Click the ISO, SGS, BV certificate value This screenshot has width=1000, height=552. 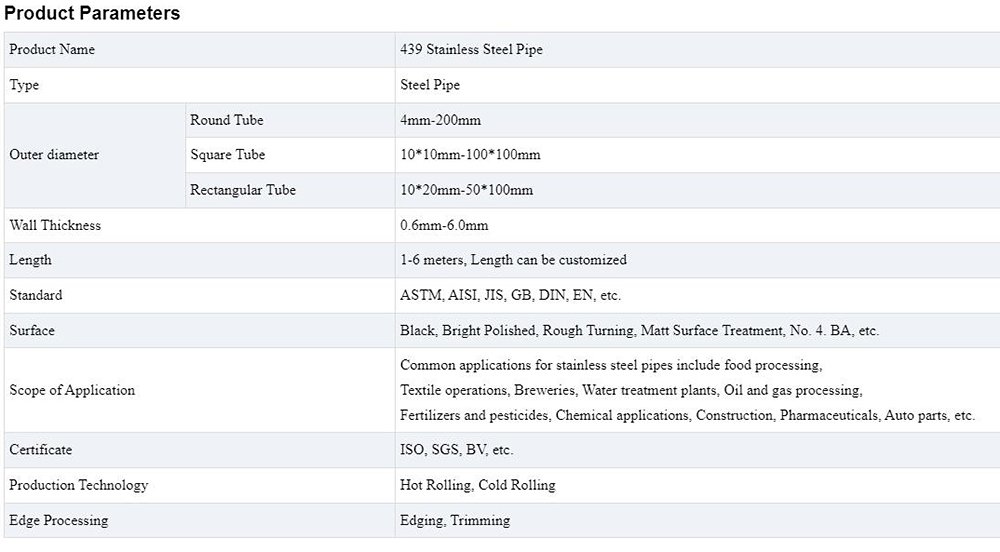pos(456,450)
